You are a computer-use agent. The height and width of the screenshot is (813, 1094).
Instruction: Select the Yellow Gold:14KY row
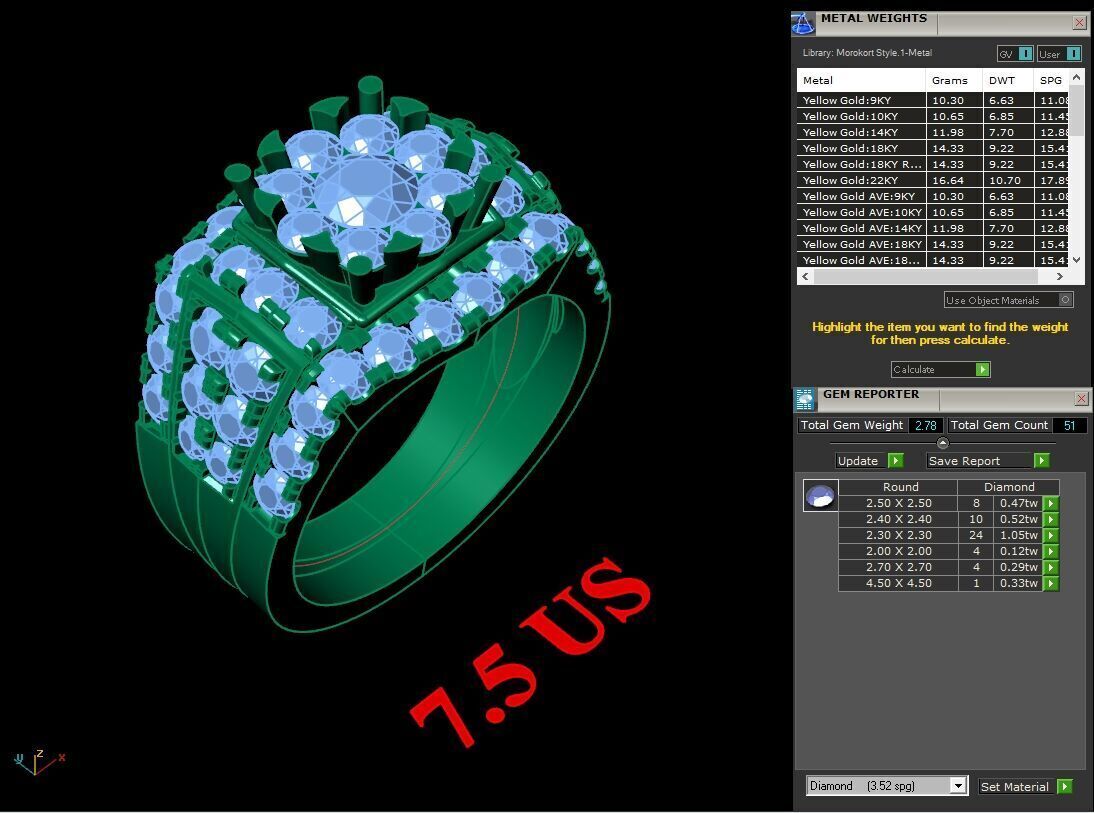[932, 133]
